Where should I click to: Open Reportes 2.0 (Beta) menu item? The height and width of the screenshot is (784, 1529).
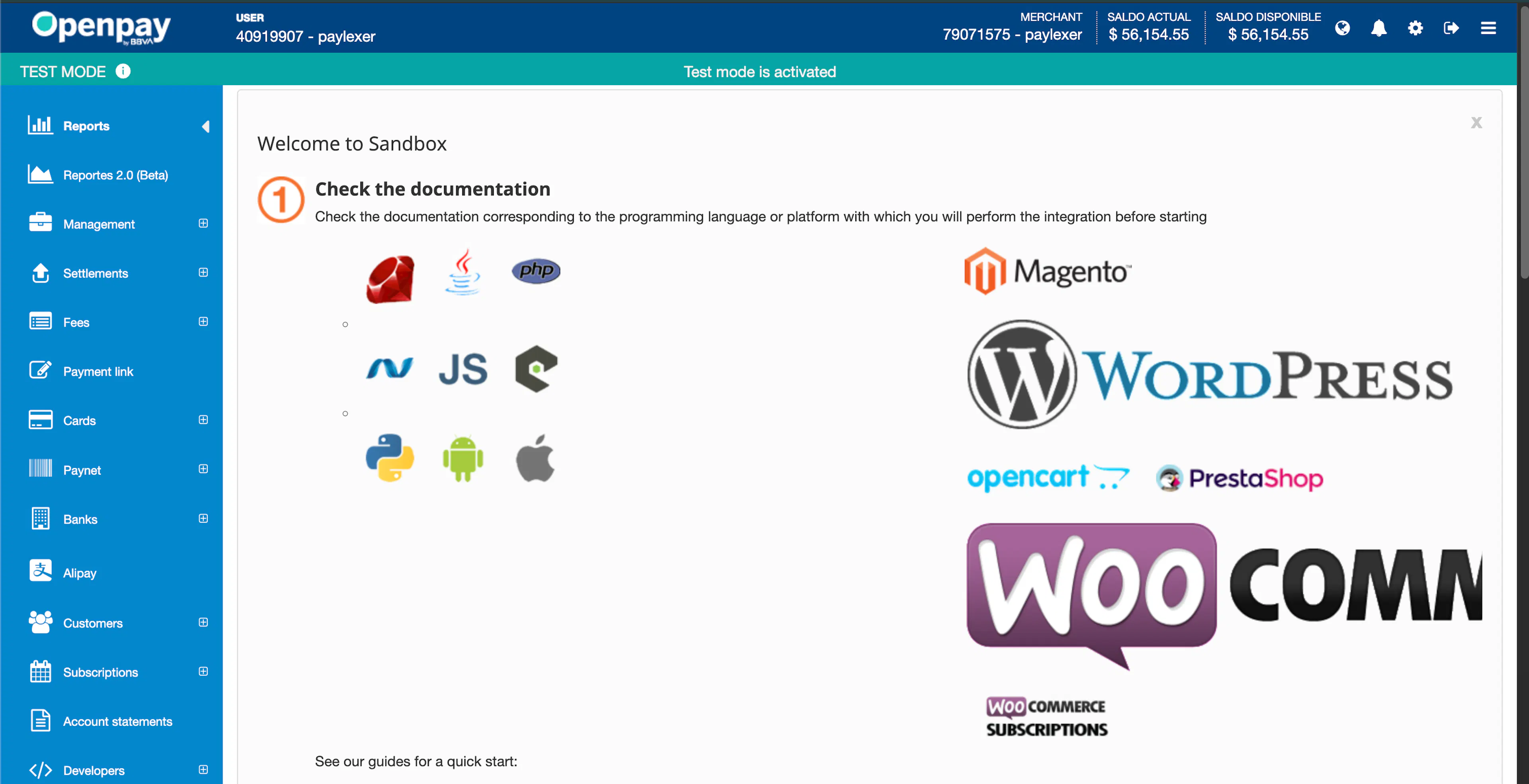point(111,175)
